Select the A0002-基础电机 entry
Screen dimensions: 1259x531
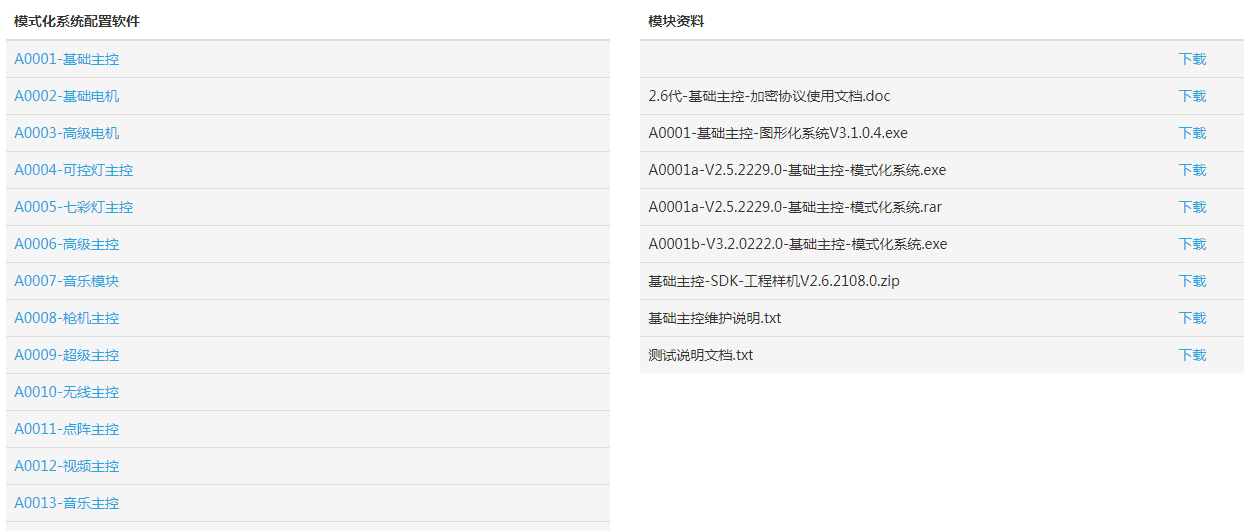[x=66, y=96]
